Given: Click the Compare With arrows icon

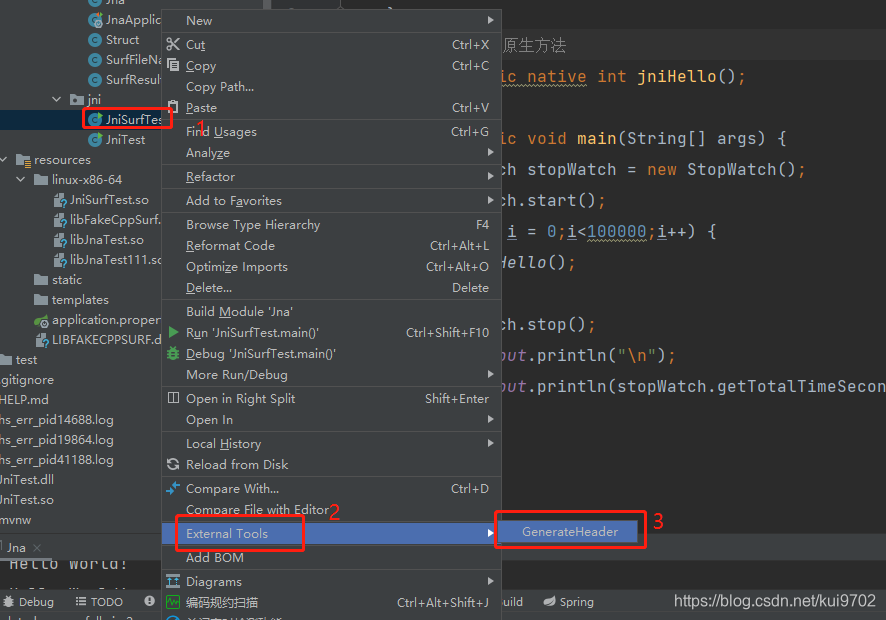Looking at the screenshot, I should click(x=173, y=488).
